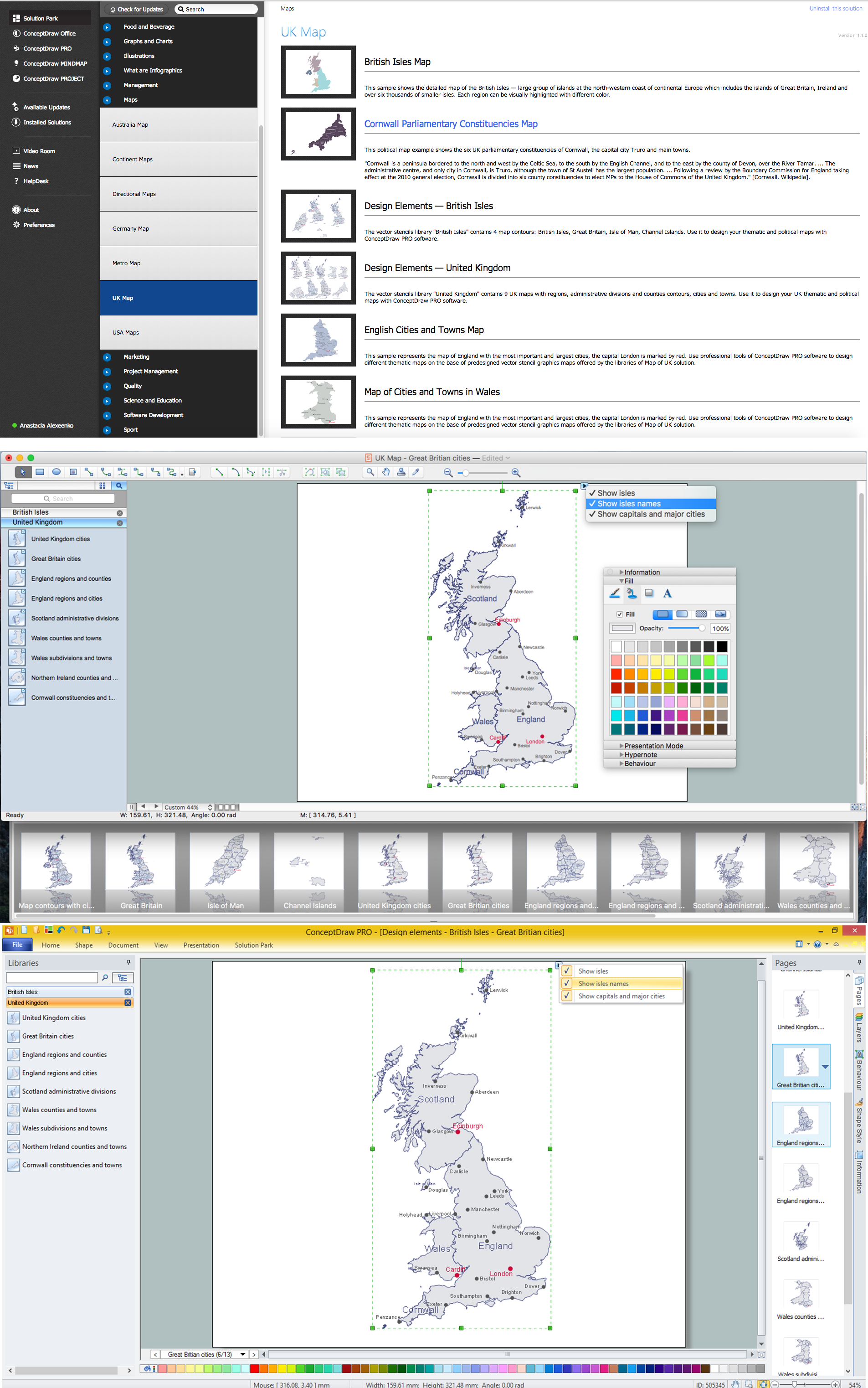This screenshot has width=868, height=1388.
Task: Expand the Marketing category
Action: [x=107, y=357]
